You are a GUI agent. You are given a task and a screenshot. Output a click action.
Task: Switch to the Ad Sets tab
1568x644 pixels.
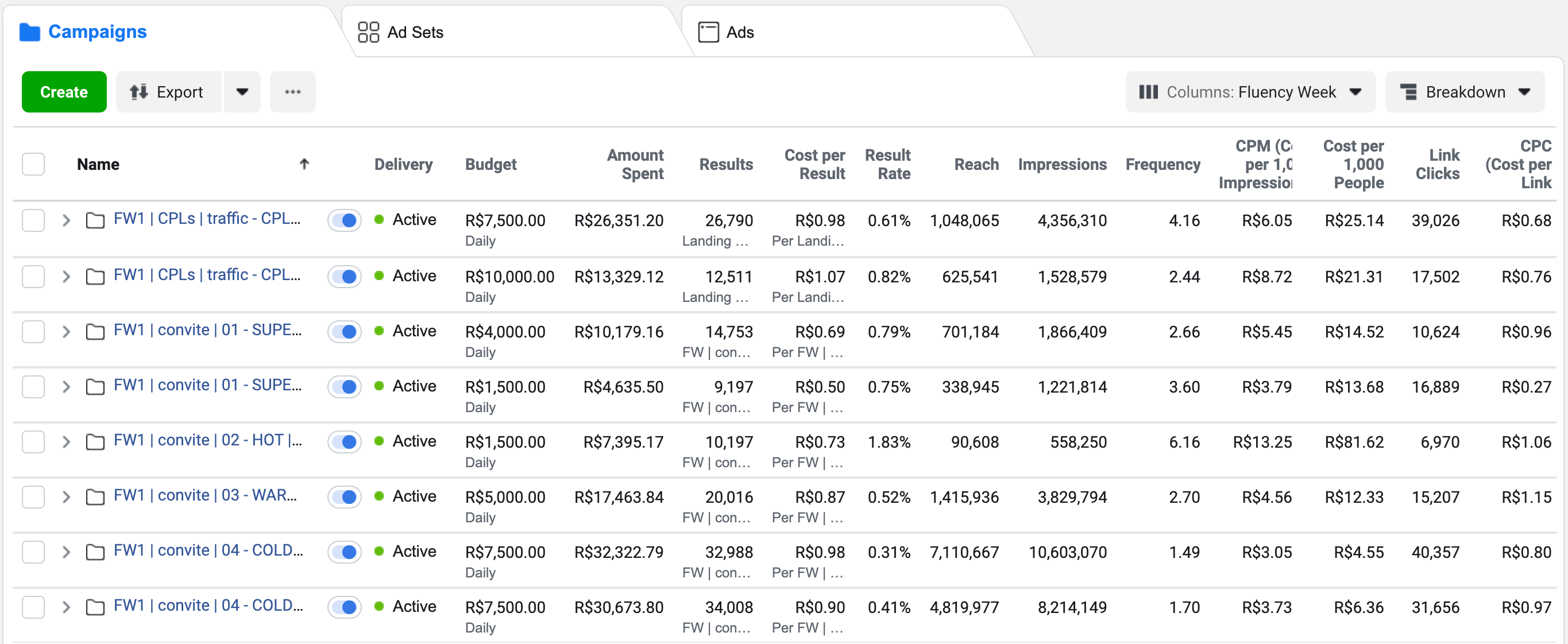tap(415, 32)
